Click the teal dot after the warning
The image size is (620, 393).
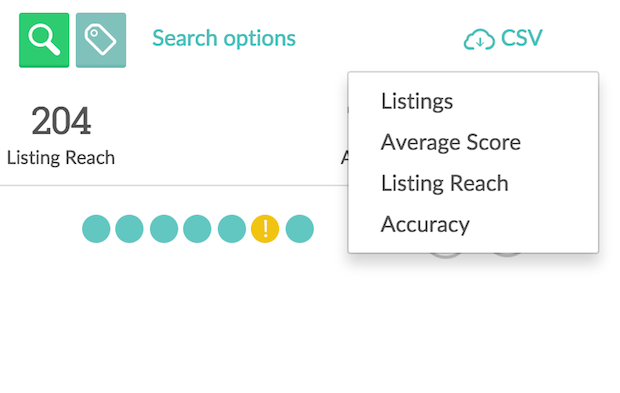(x=300, y=229)
